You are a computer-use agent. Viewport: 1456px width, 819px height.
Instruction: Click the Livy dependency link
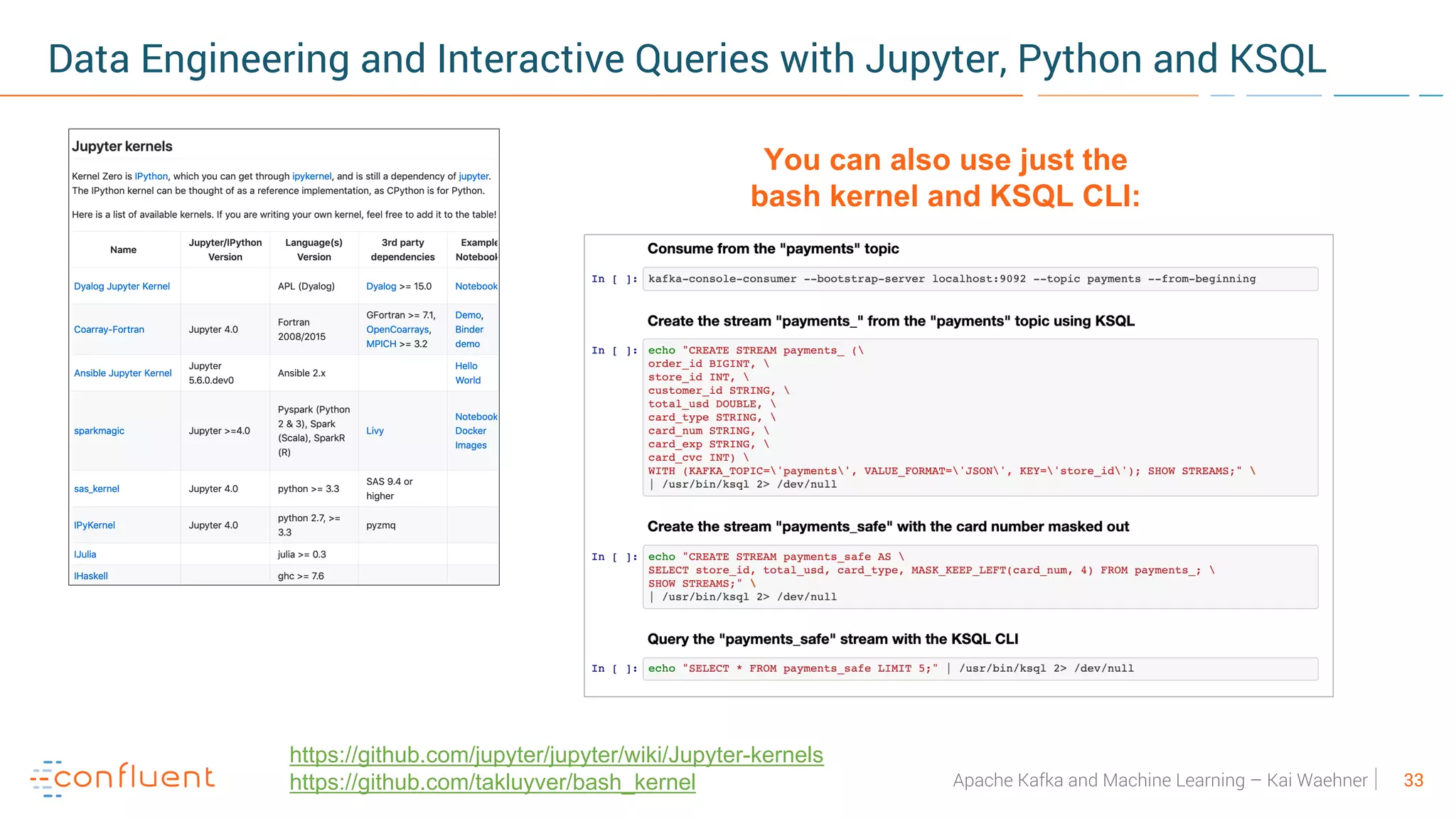(x=375, y=431)
